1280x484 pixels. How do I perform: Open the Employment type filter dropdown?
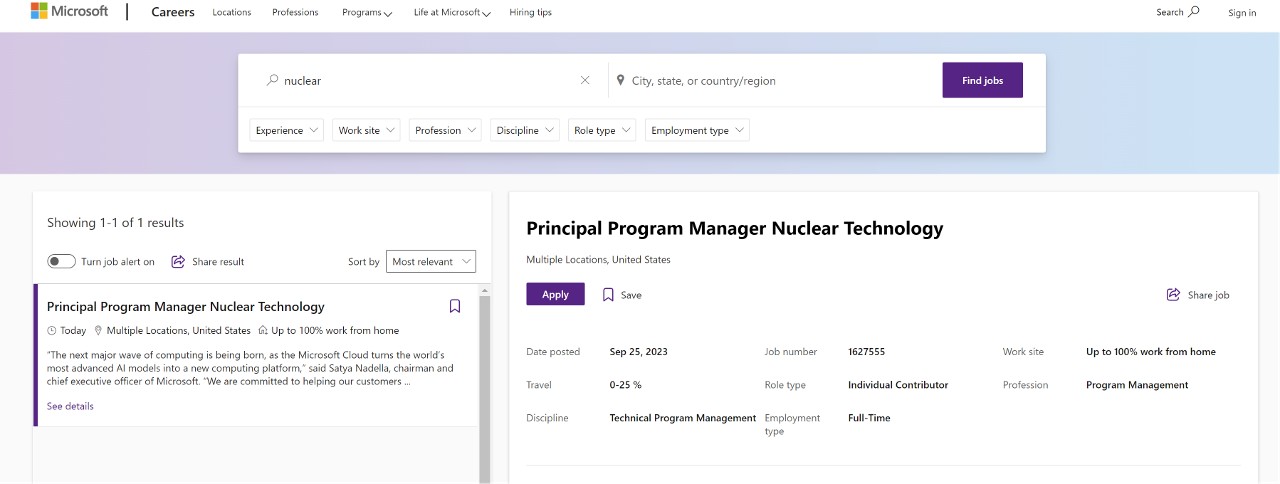(697, 130)
